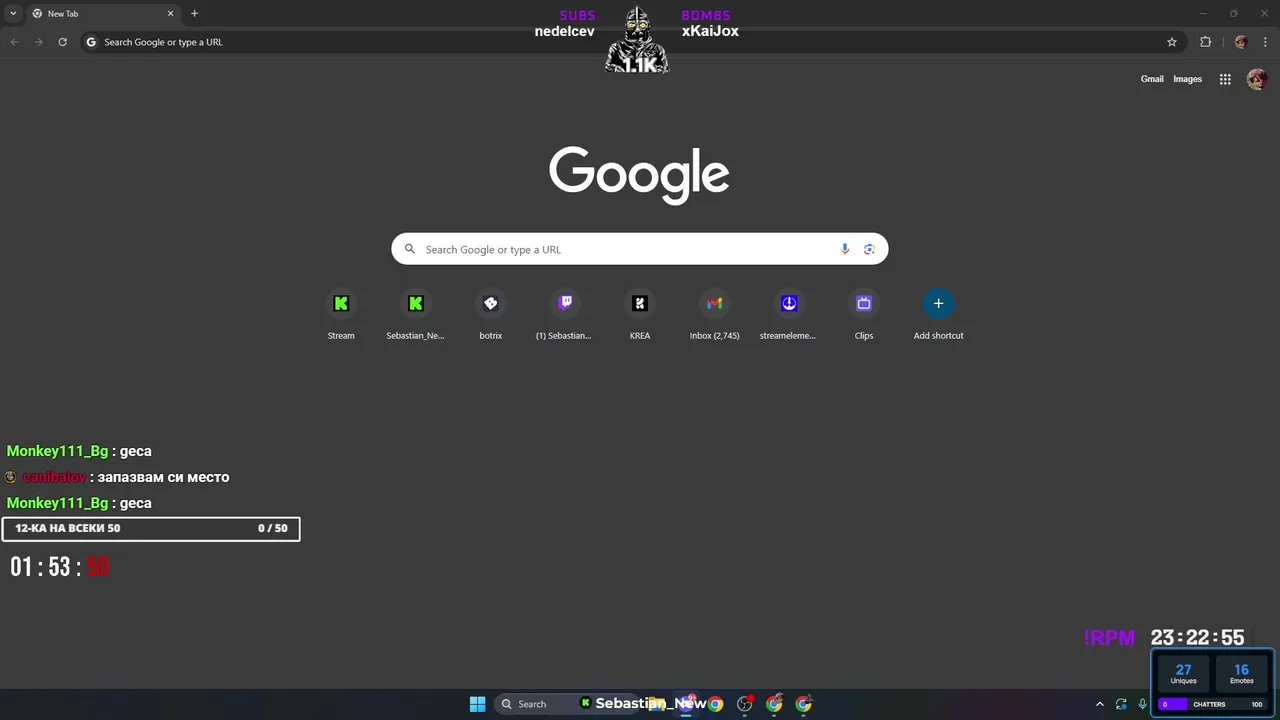
Task: Expand the system tray hidden icons chevron
Action: [1100, 704]
